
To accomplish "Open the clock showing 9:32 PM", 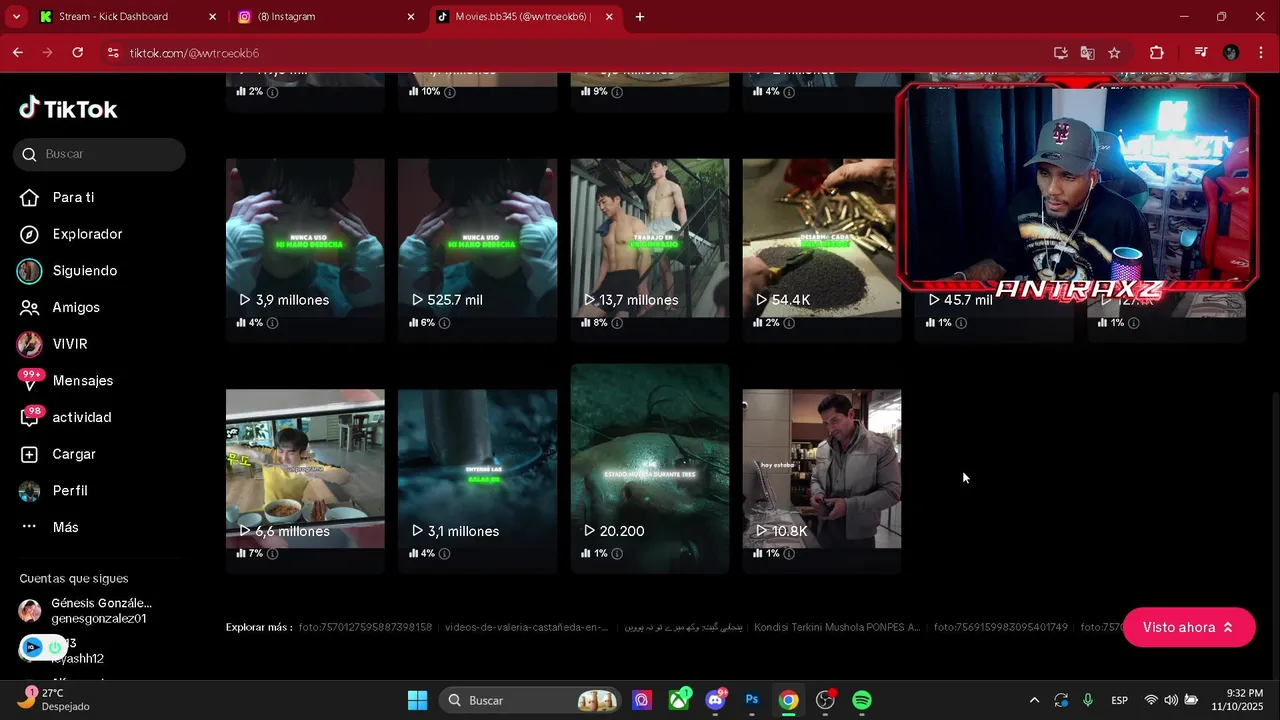I will click(x=1237, y=700).
